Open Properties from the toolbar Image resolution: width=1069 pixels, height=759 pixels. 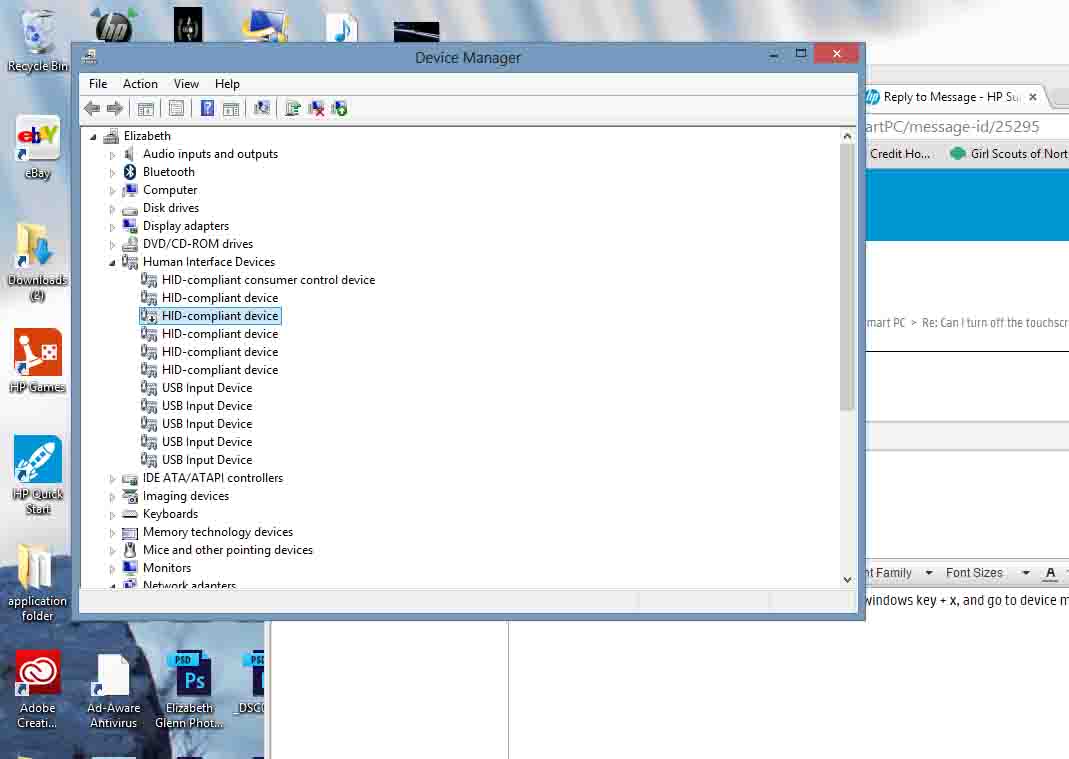click(176, 109)
